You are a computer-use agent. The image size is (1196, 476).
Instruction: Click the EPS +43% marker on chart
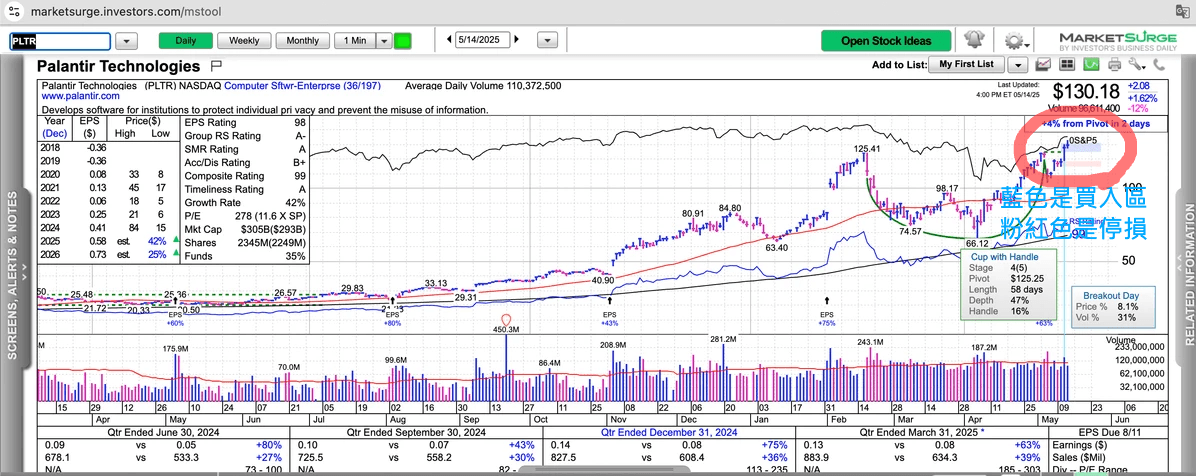609,313
